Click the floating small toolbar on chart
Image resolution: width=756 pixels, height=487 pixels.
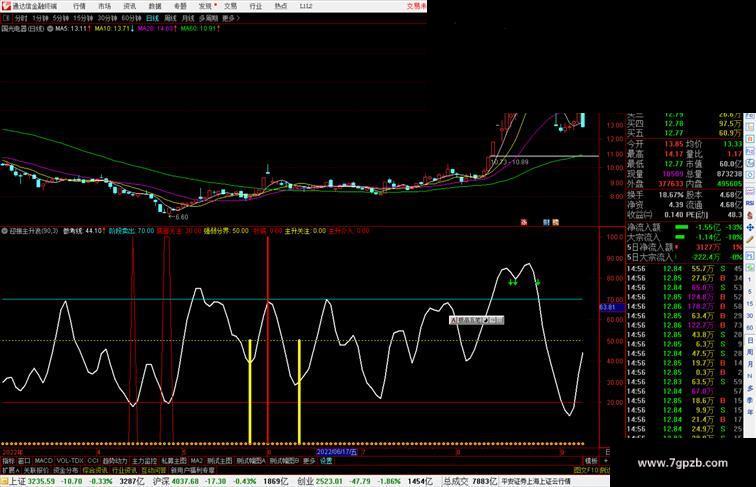point(476,320)
